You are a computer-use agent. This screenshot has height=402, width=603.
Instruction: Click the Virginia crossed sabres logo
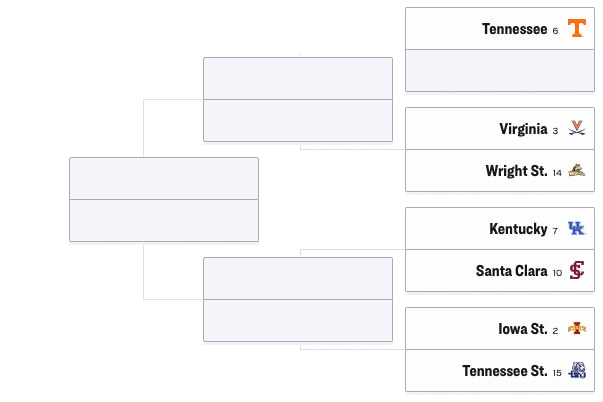576,129
